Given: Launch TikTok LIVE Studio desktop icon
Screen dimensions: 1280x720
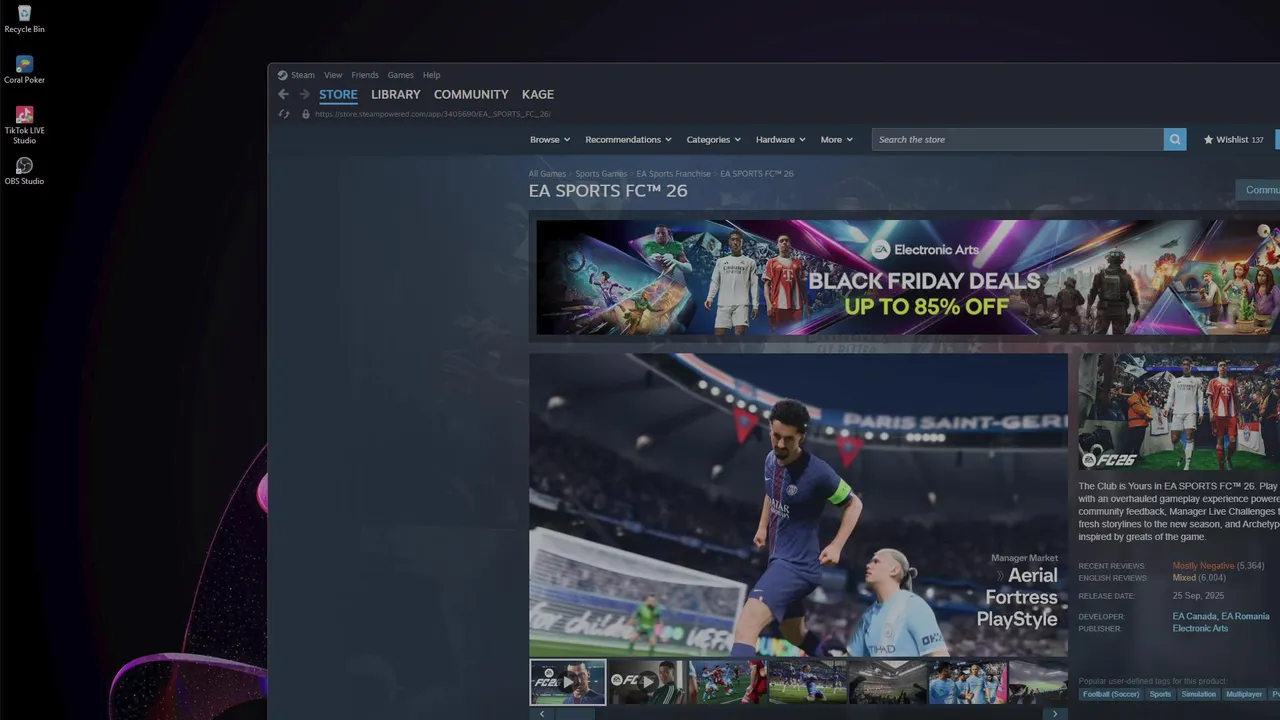Looking at the screenshot, I should (24, 125).
